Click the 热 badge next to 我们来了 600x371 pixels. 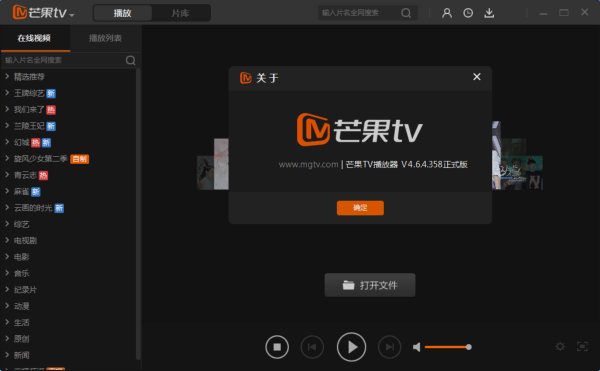[51, 110]
